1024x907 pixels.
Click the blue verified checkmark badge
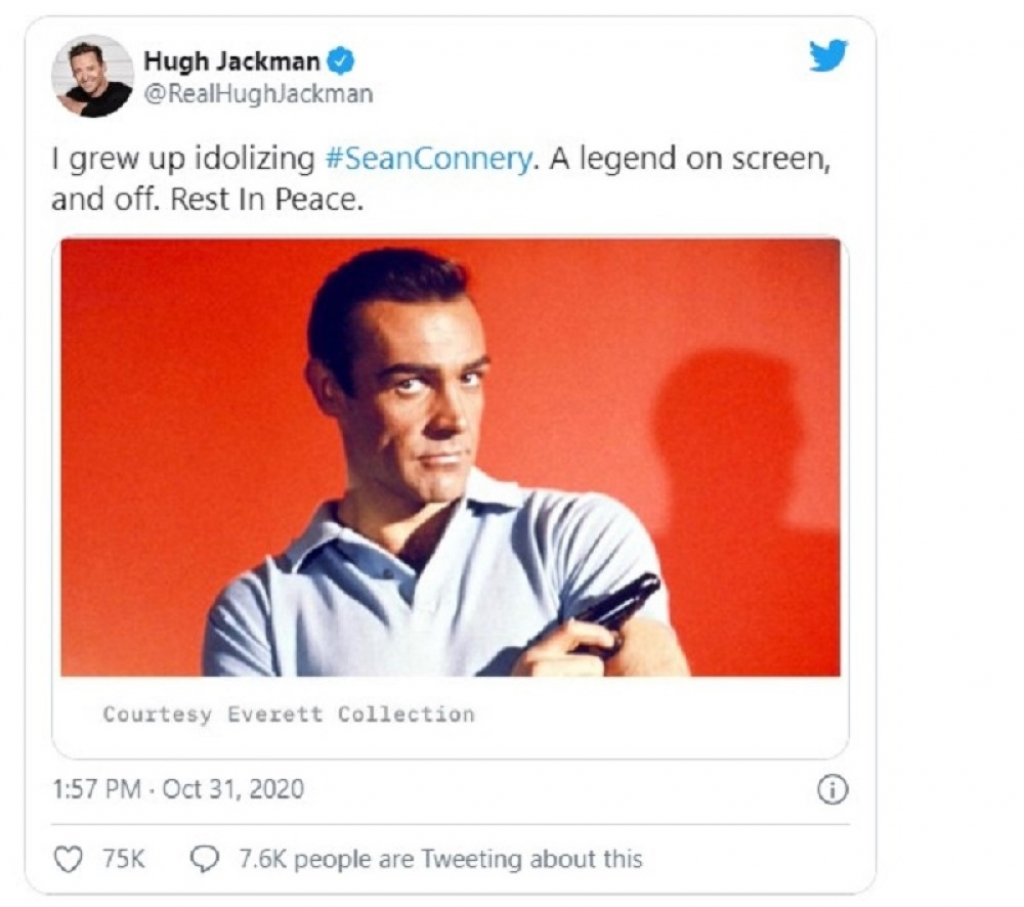[340, 61]
